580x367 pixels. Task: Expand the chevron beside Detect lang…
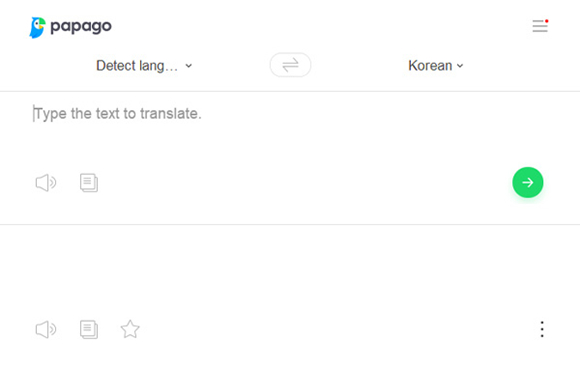(189, 66)
